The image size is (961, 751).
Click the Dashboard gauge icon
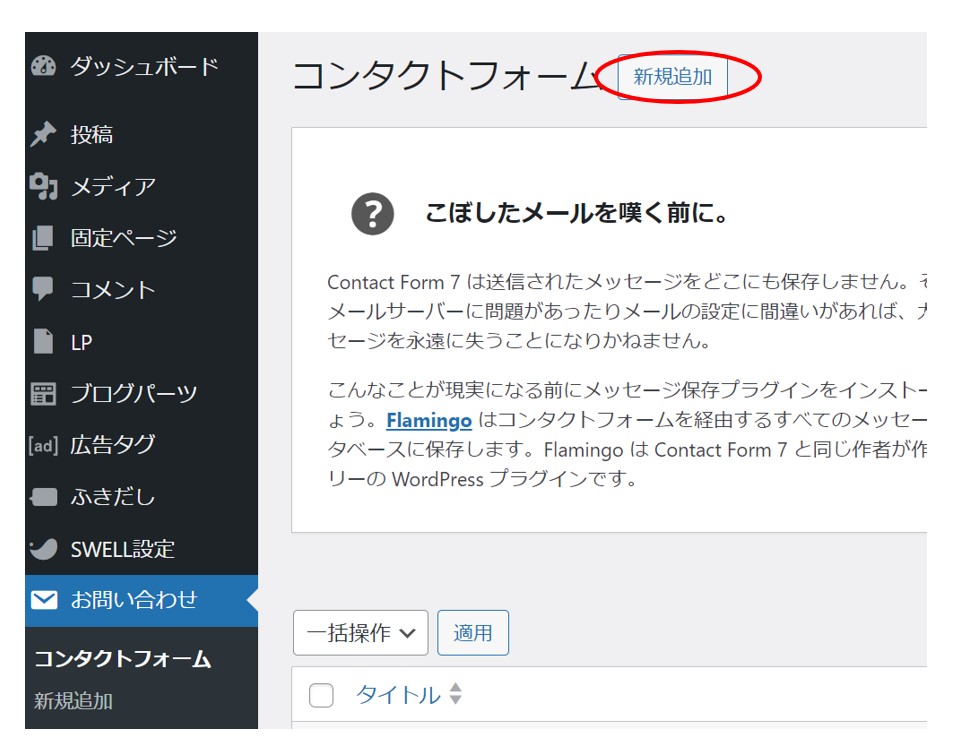point(44,66)
